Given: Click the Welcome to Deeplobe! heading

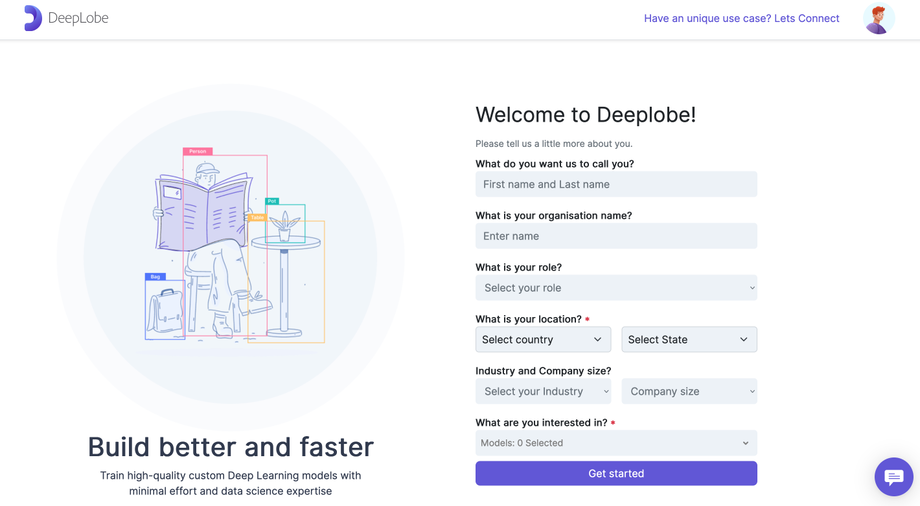Looking at the screenshot, I should (585, 115).
